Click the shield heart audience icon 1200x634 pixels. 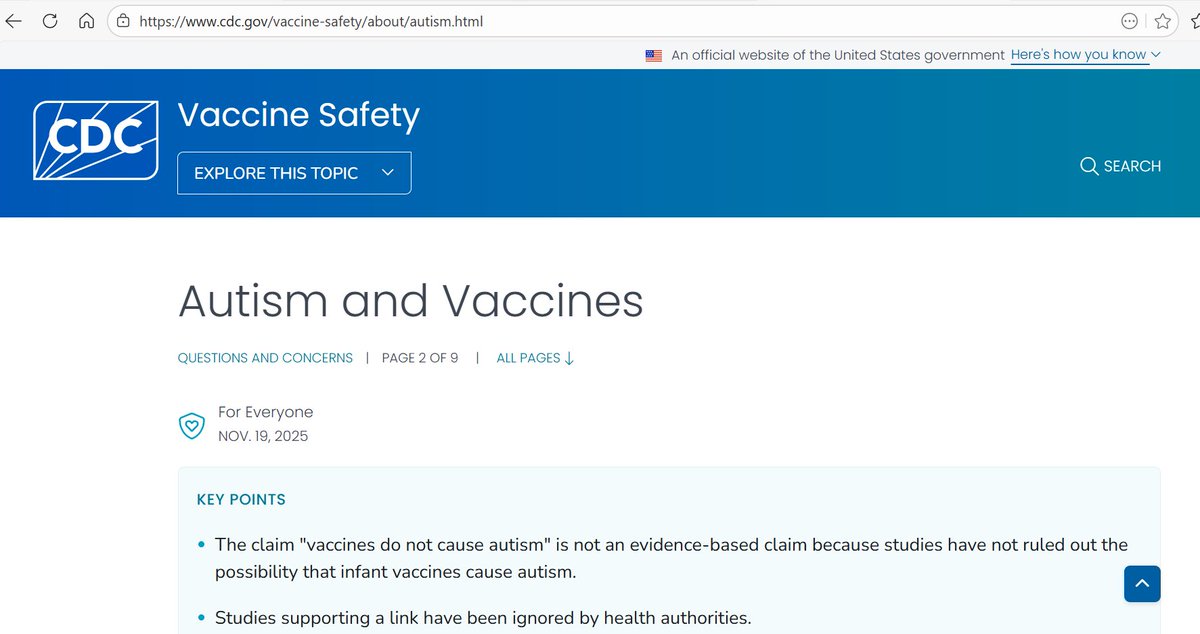point(191,426)
